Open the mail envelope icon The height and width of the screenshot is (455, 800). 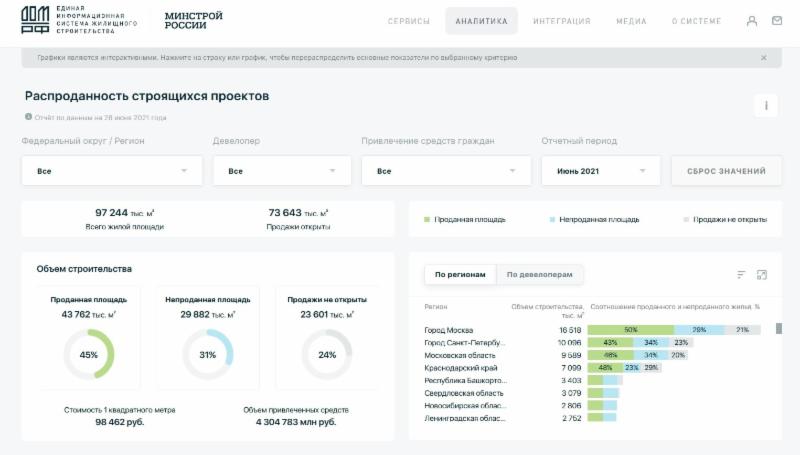[x=777, y=21]
